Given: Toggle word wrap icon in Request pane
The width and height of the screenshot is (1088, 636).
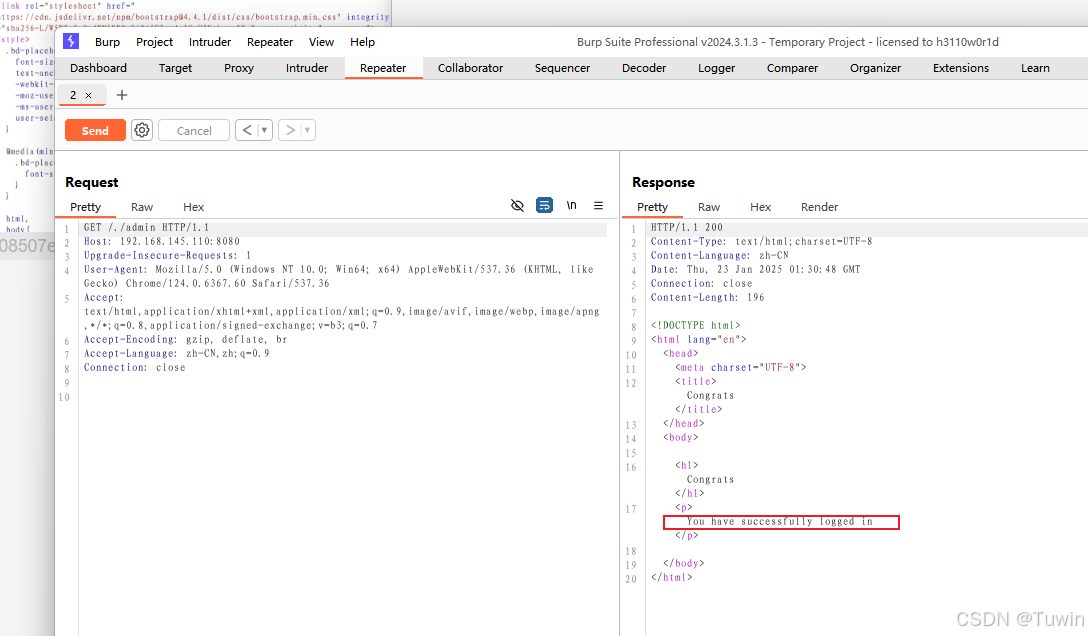Looking at the screenshot, I should pyautogui.click(x=544, y=205).
